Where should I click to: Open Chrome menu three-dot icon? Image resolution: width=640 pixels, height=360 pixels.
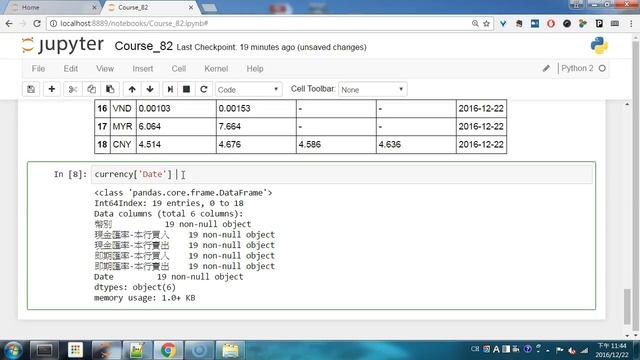pos(631,24)
